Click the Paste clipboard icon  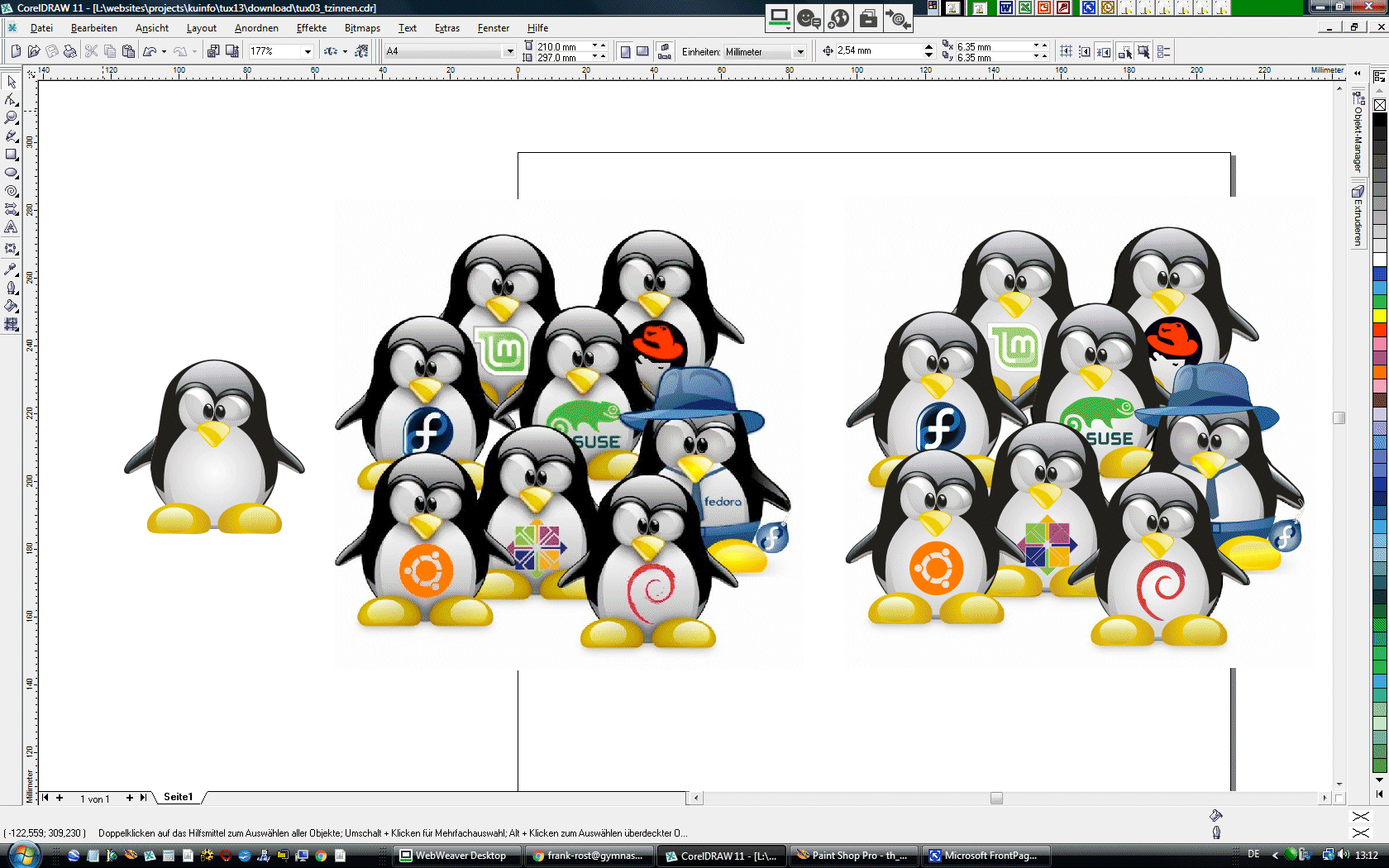tap(128, 51)
